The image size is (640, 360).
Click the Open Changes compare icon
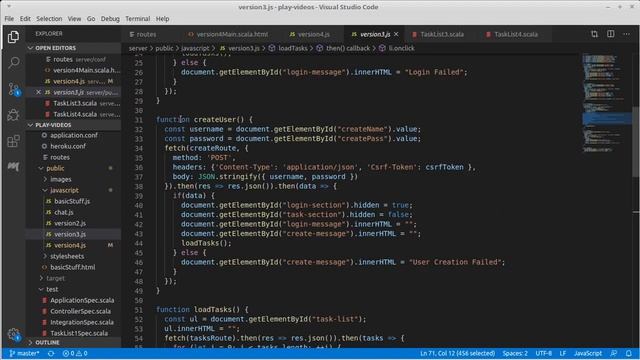594,34
